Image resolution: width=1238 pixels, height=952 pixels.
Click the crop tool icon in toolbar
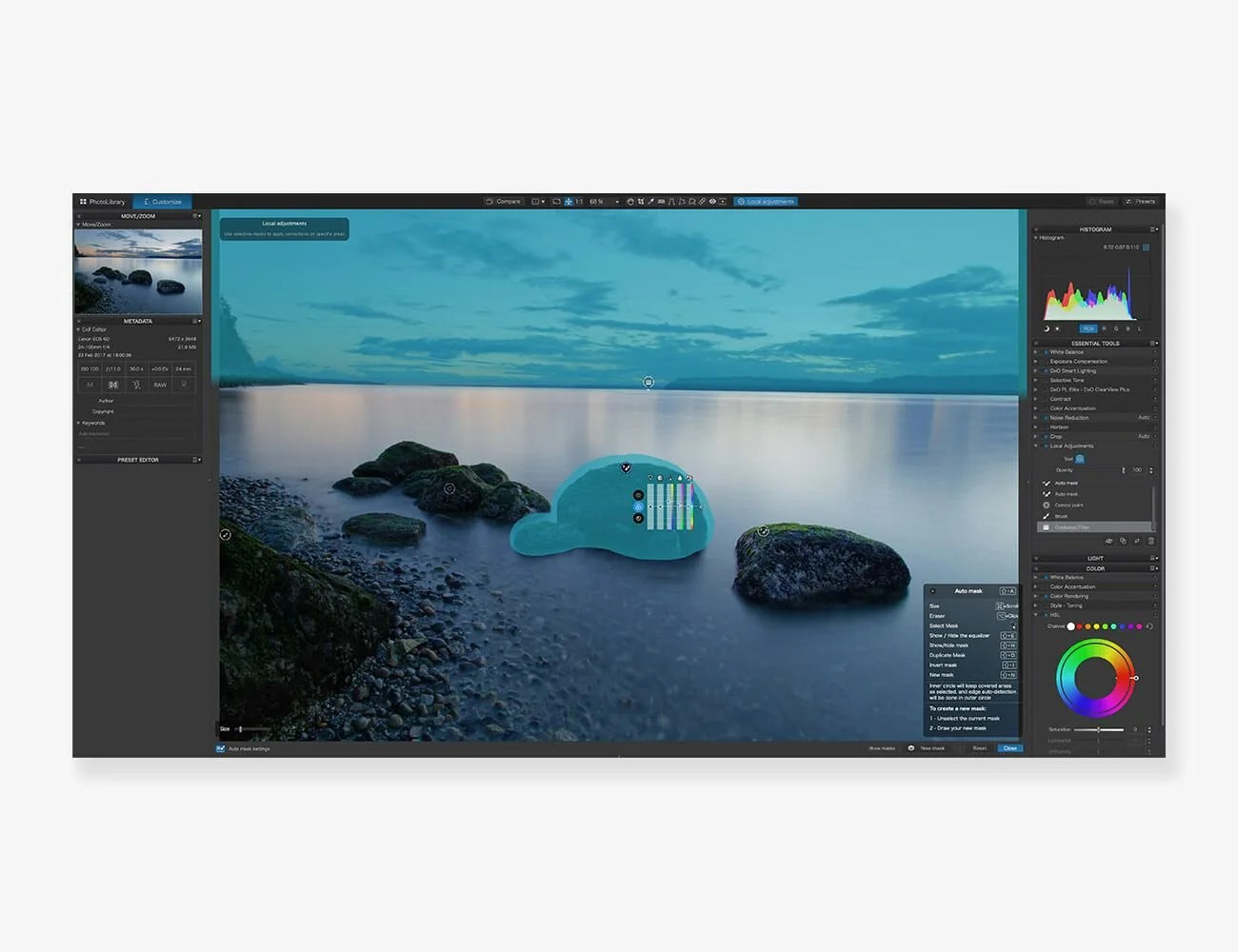(640, 202)
